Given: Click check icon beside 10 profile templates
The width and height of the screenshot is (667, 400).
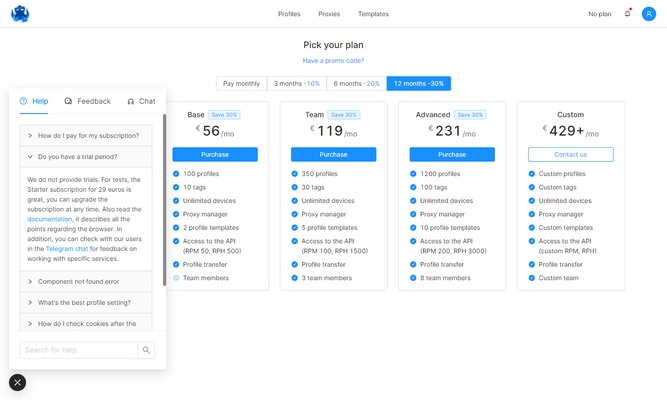Looking at the screenshot, I should 413,228.
